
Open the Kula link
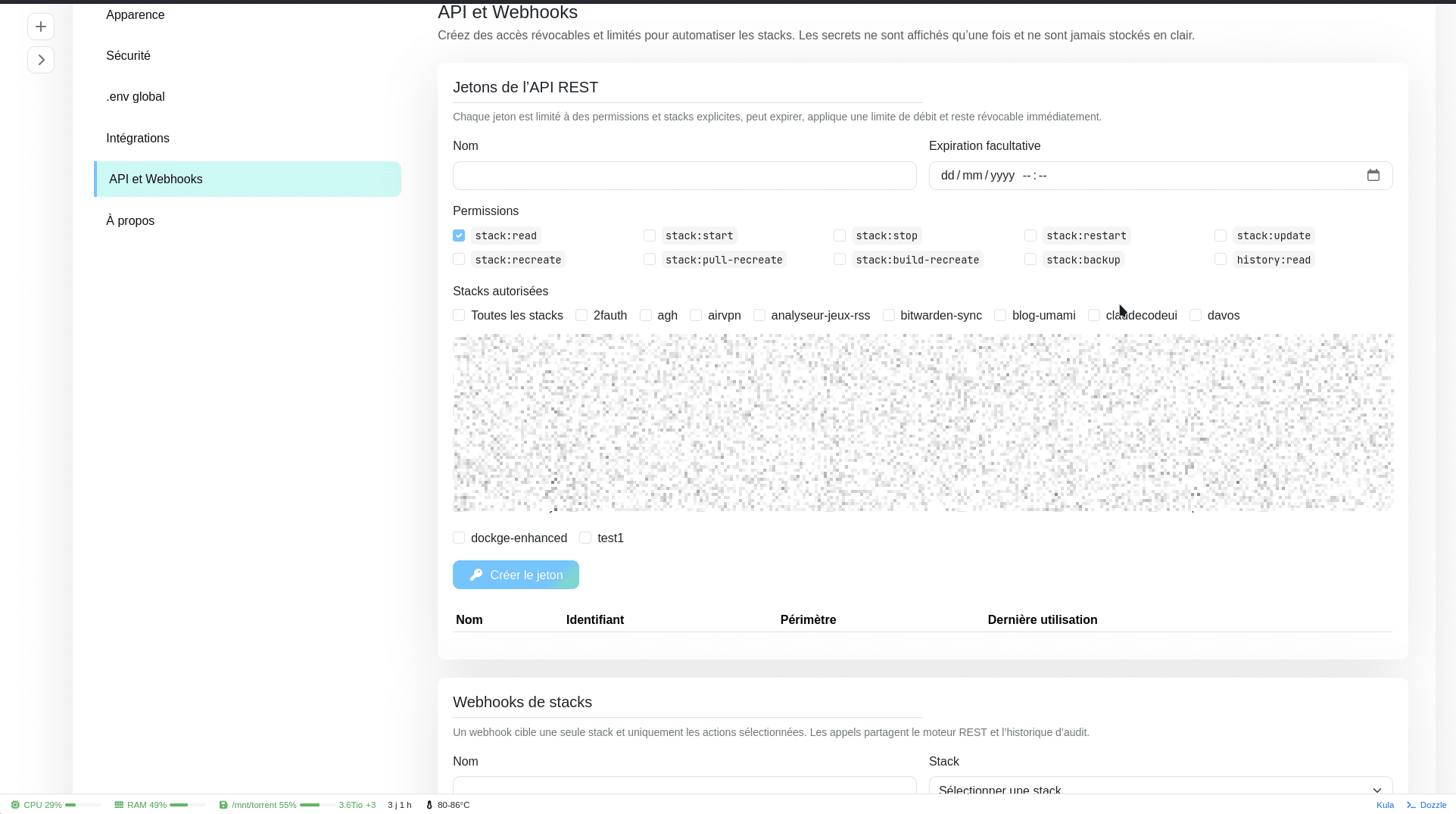point(1385,805)
